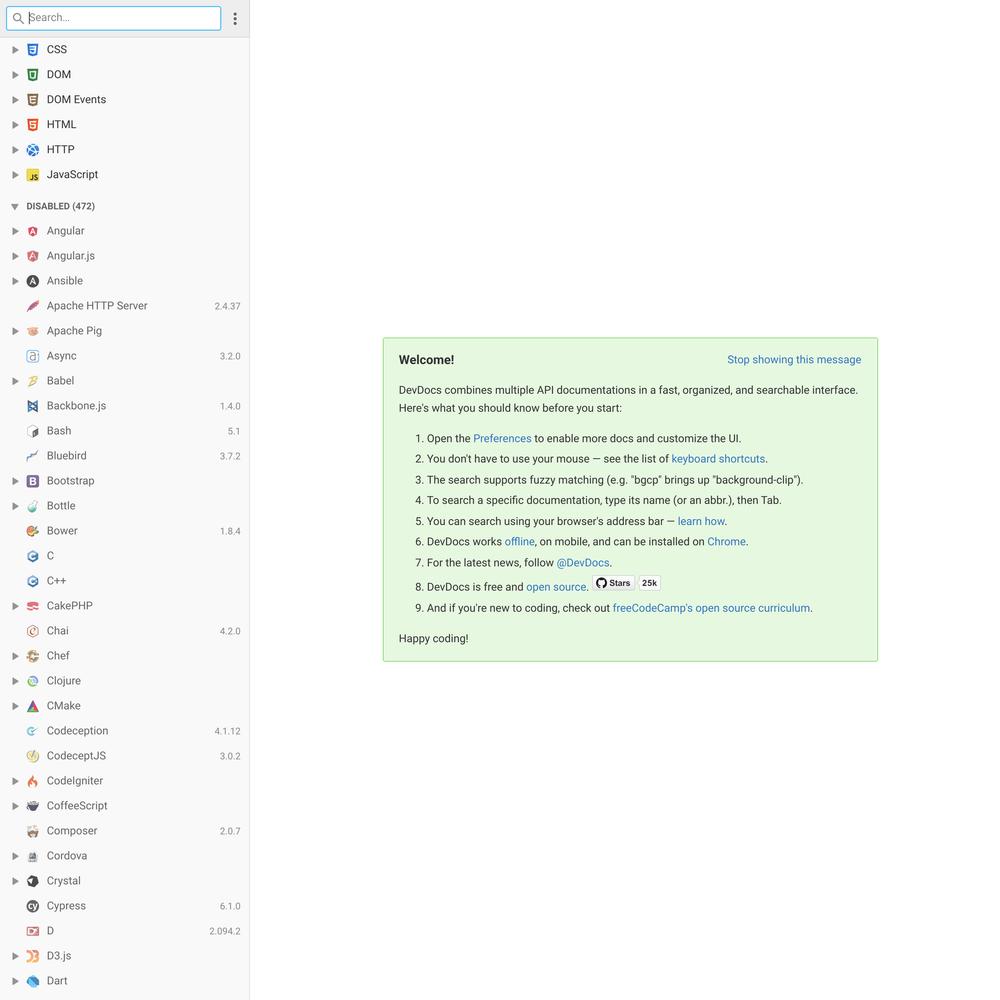Click the CakePHP icon

coord(33,606)
